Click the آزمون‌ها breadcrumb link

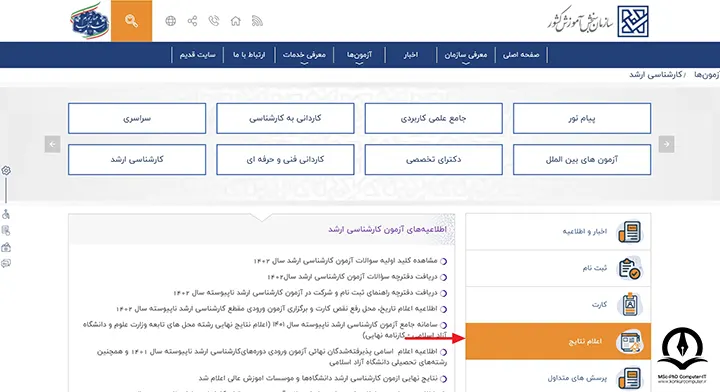707,74
